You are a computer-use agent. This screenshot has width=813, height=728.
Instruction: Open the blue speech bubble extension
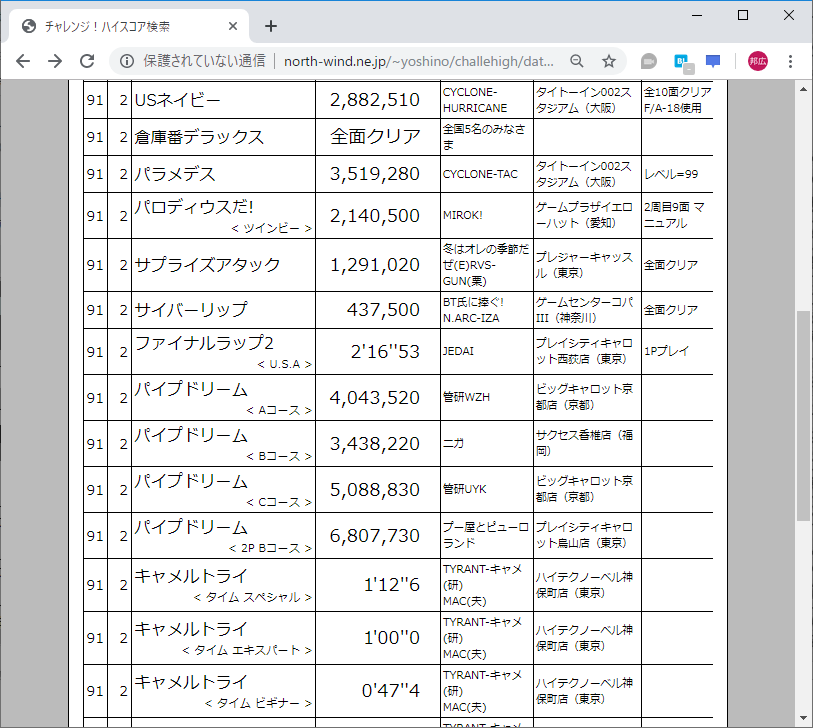[712, 61]
